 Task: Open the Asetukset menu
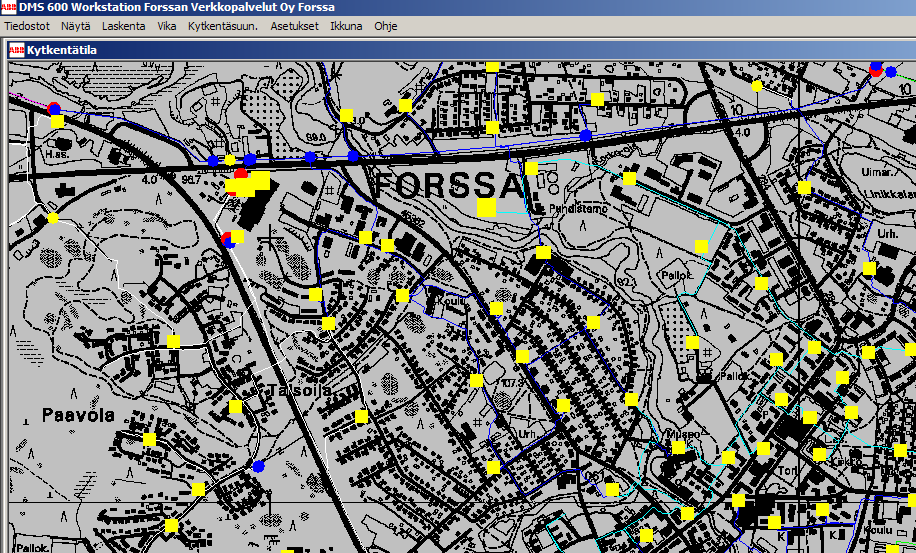pyautogui.click(x=294, y=26)
